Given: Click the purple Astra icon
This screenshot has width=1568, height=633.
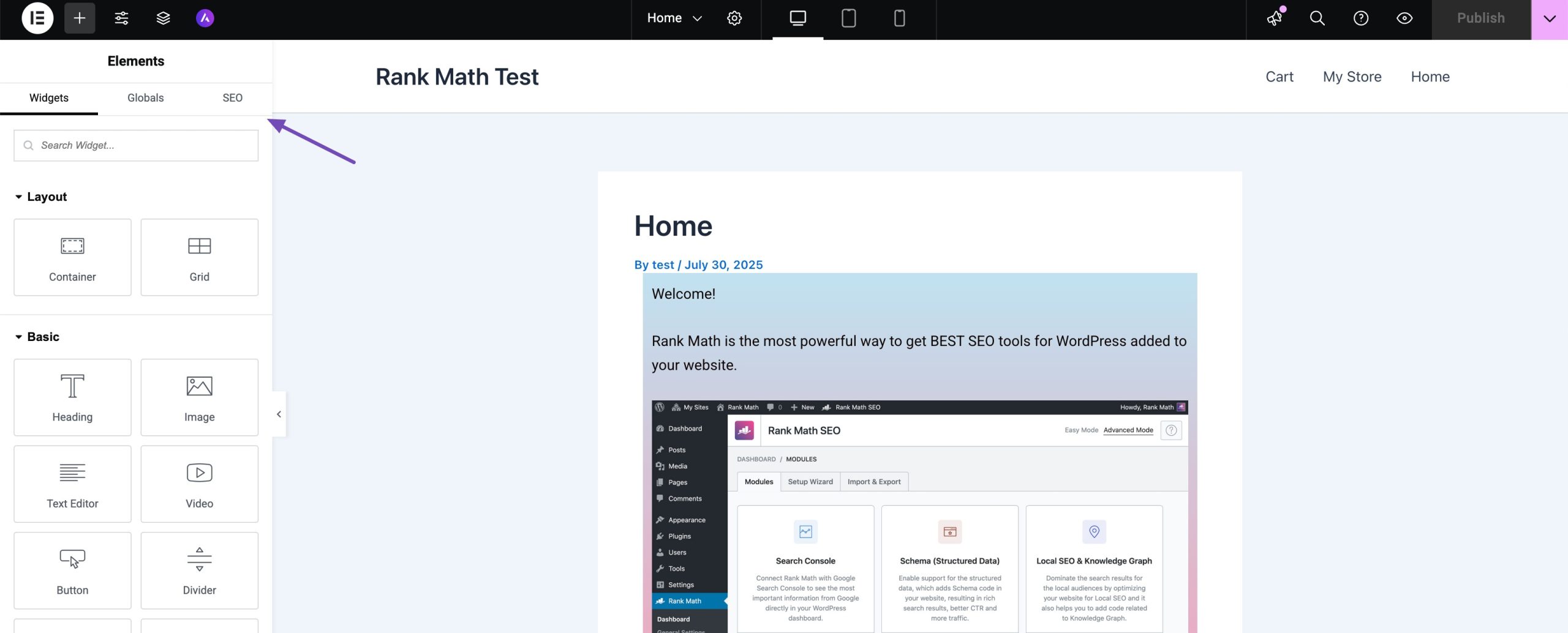Looking at the screenshot, I should [x=205, y=18].
